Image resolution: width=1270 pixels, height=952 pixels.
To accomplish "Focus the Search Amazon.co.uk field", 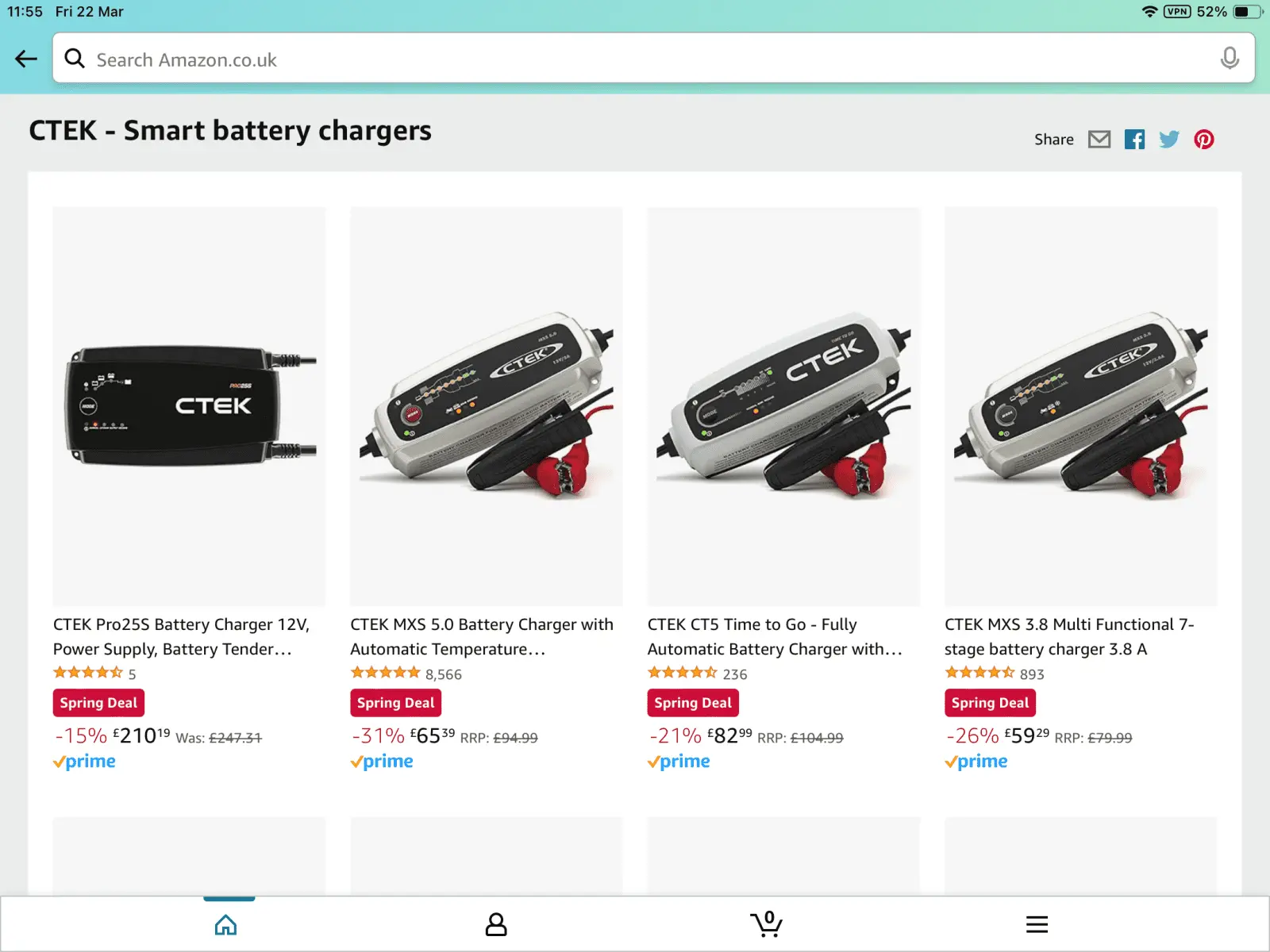I will pos(635,59).
